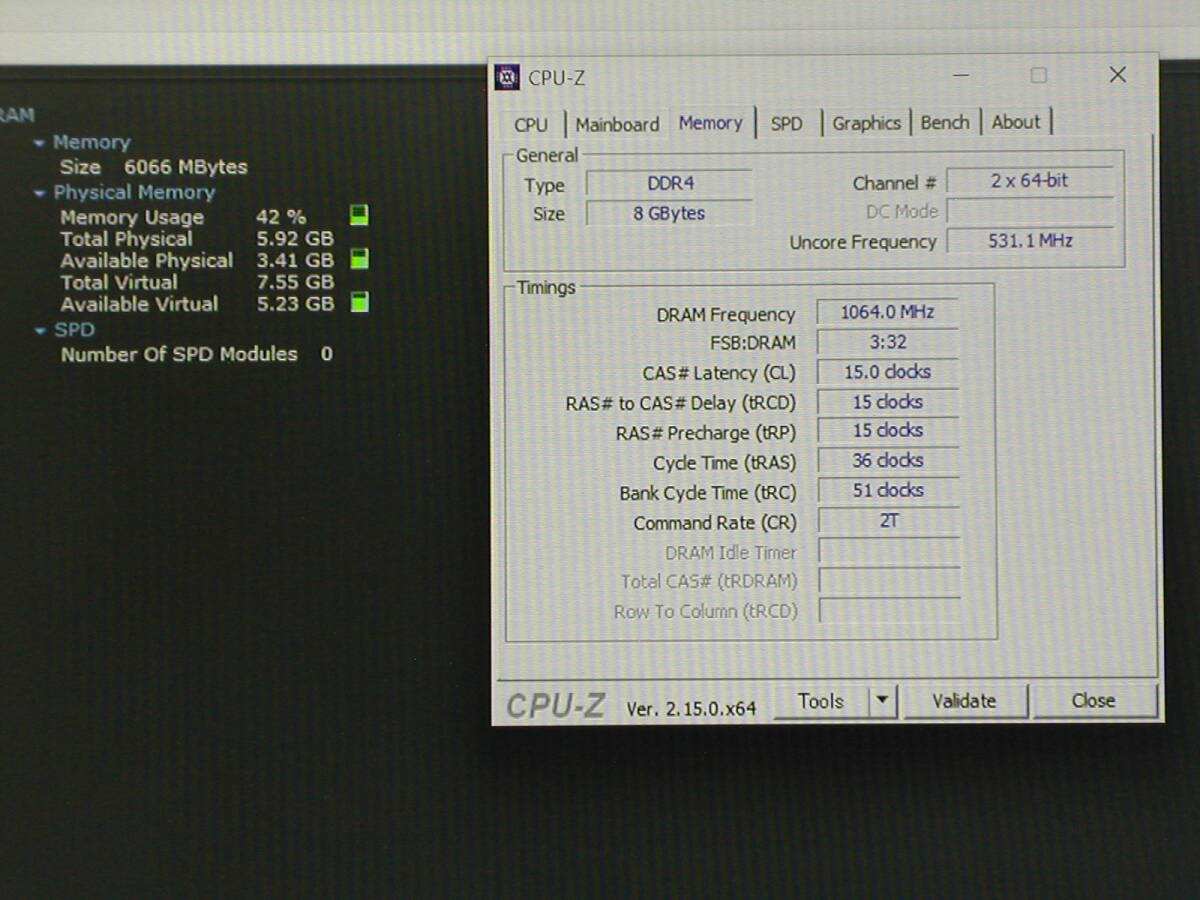Click the Ver. 2.15.0.x64 version text
Screen dimensions: 1200x900
tap(691, 708)
